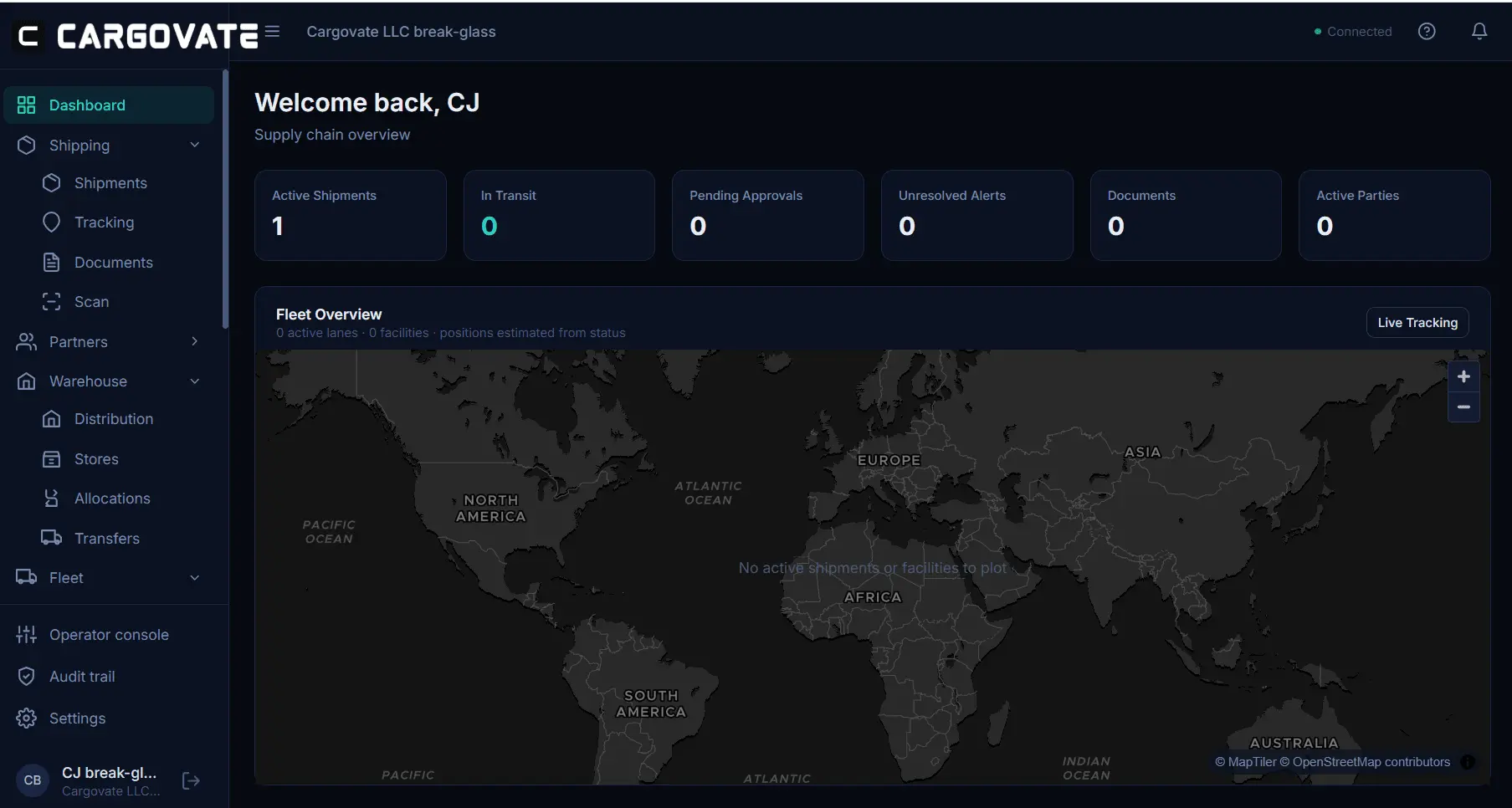This screenshot has width=1512, height=808.
Task: Zoom in the map with plus
Action: coord(1463,376)
